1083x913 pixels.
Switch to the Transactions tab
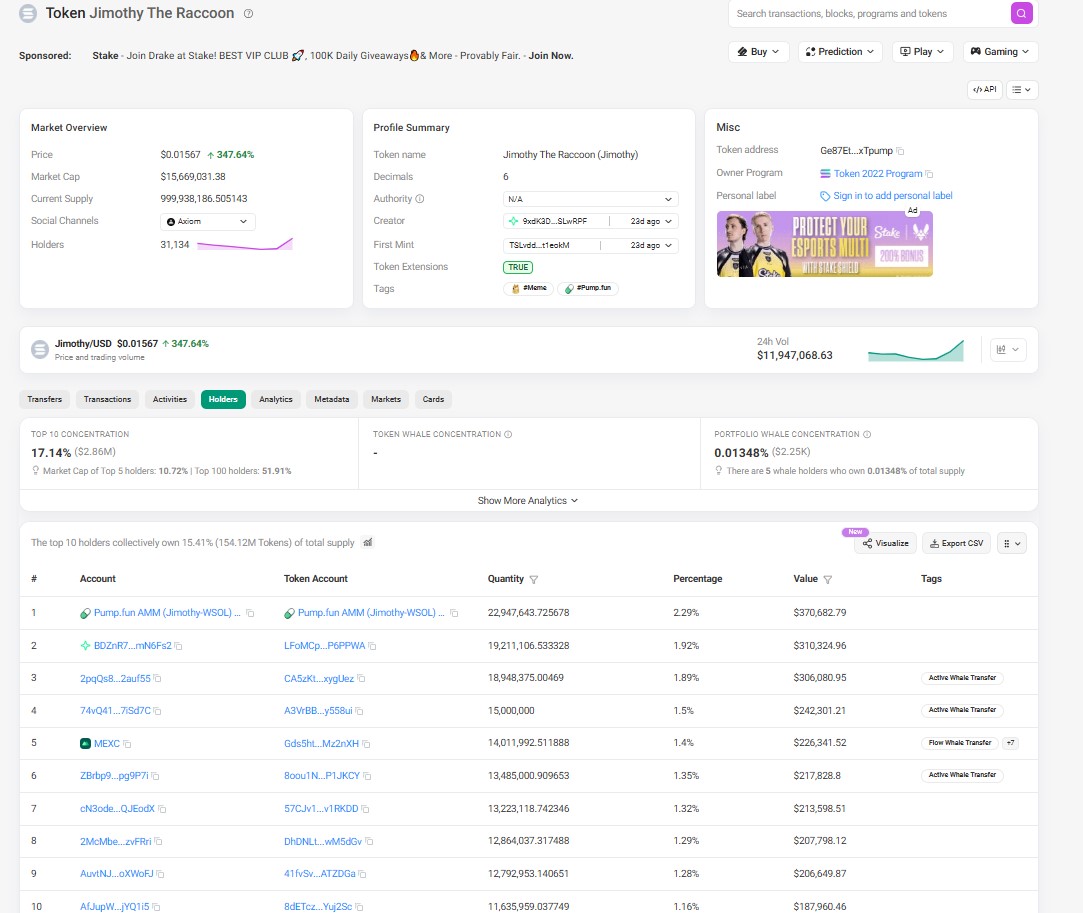point(107,399)
